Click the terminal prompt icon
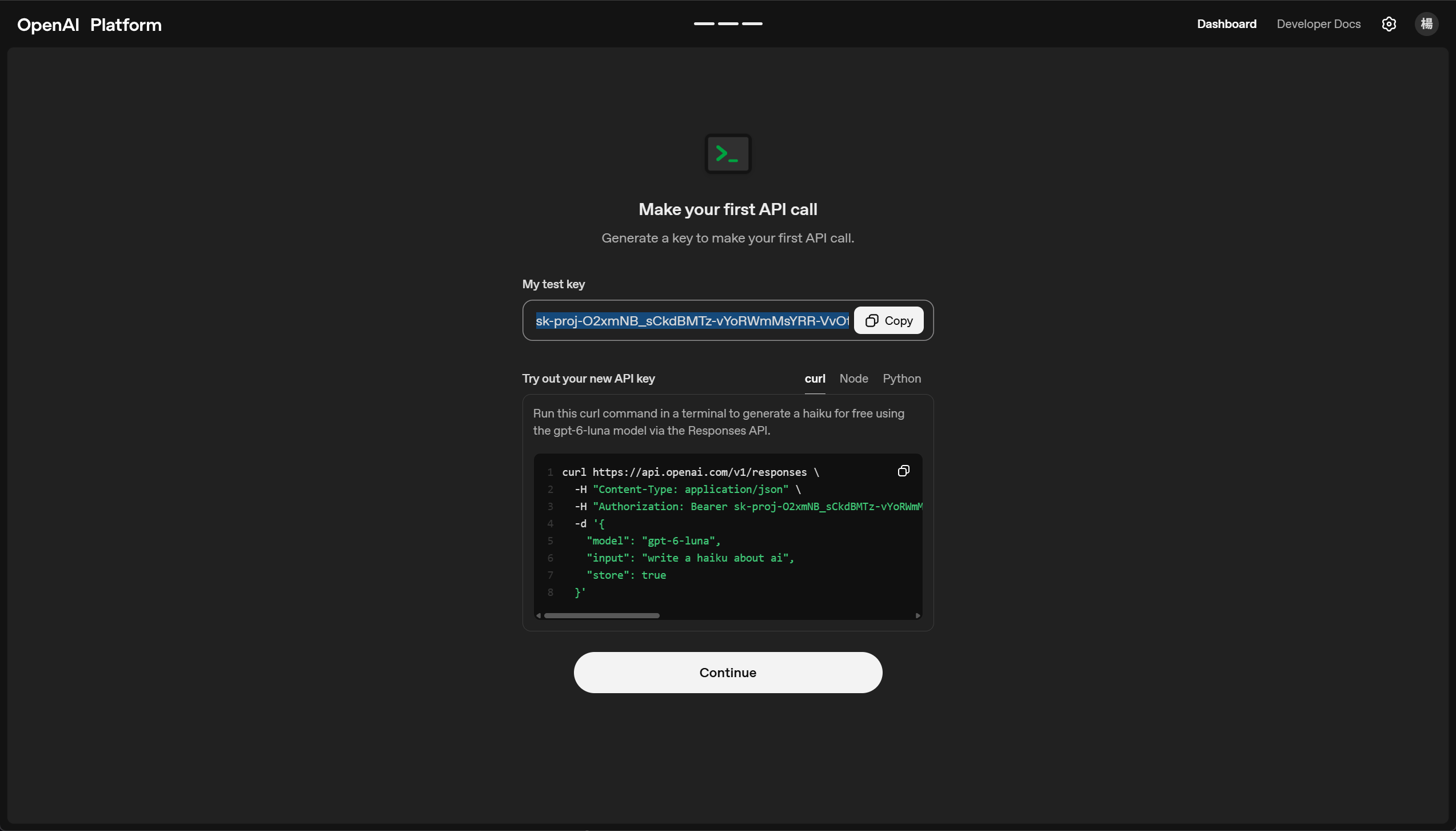 point(728,153)
